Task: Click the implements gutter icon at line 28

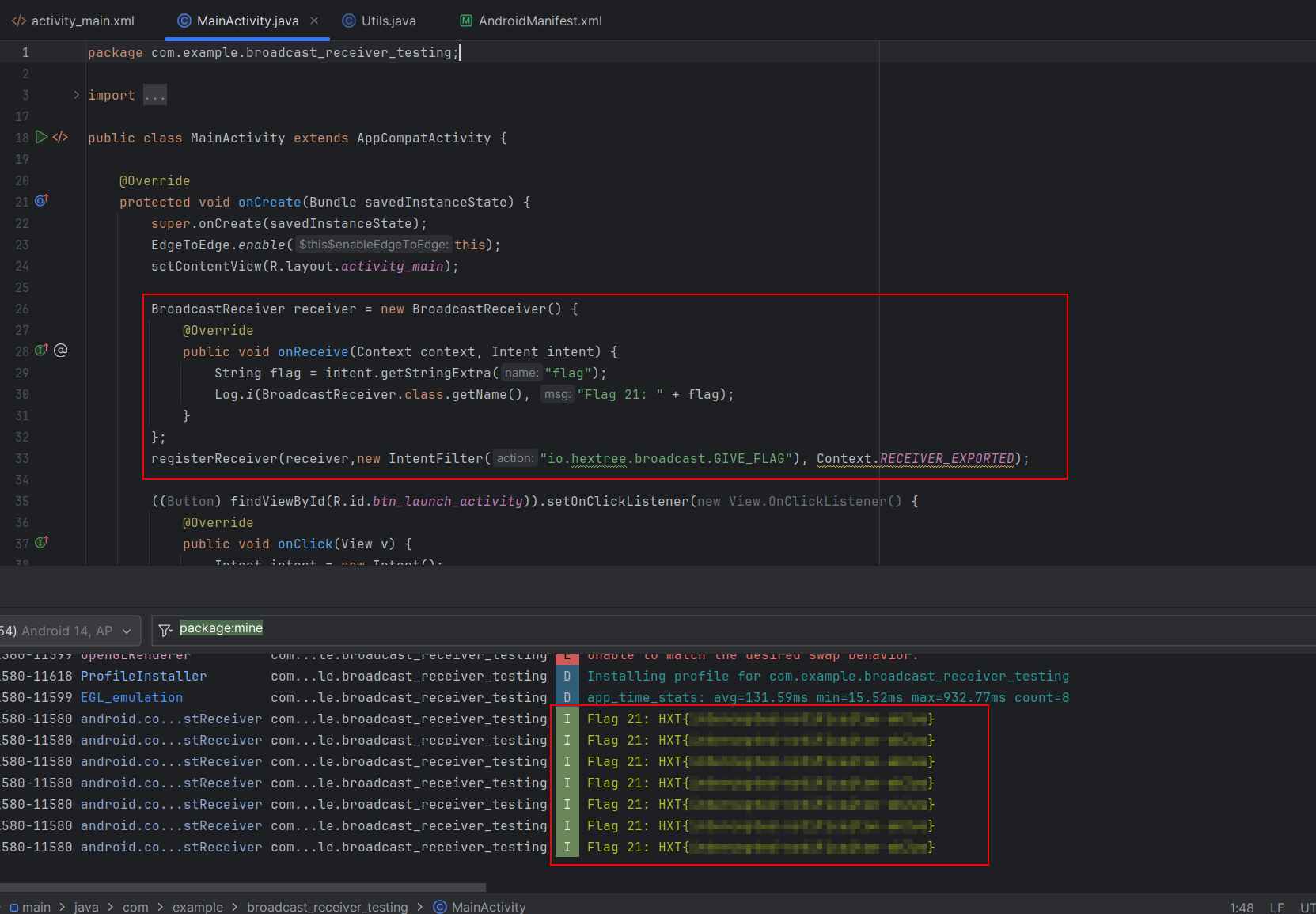Action: [x=42, y=350]
